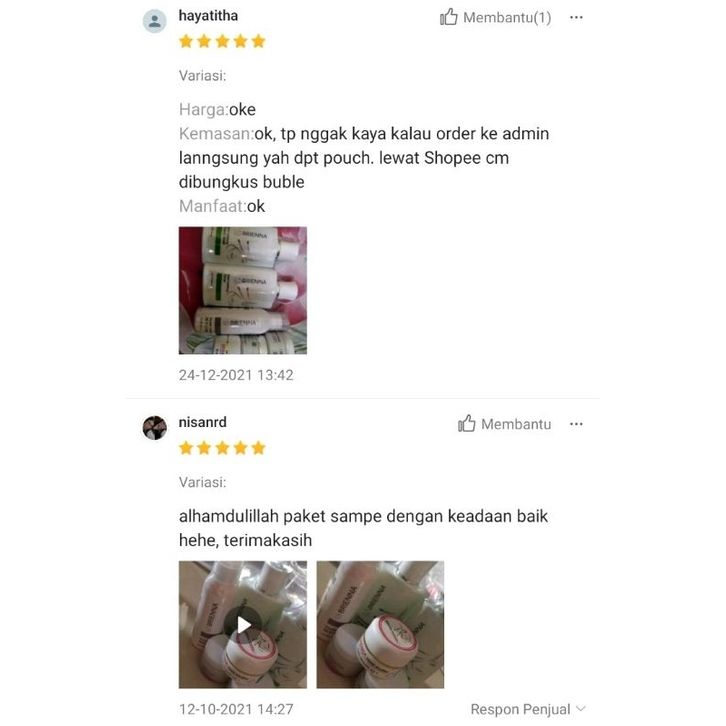
Task: Click chevron next to Respon Penjual
Action: [x=581, y=709]
